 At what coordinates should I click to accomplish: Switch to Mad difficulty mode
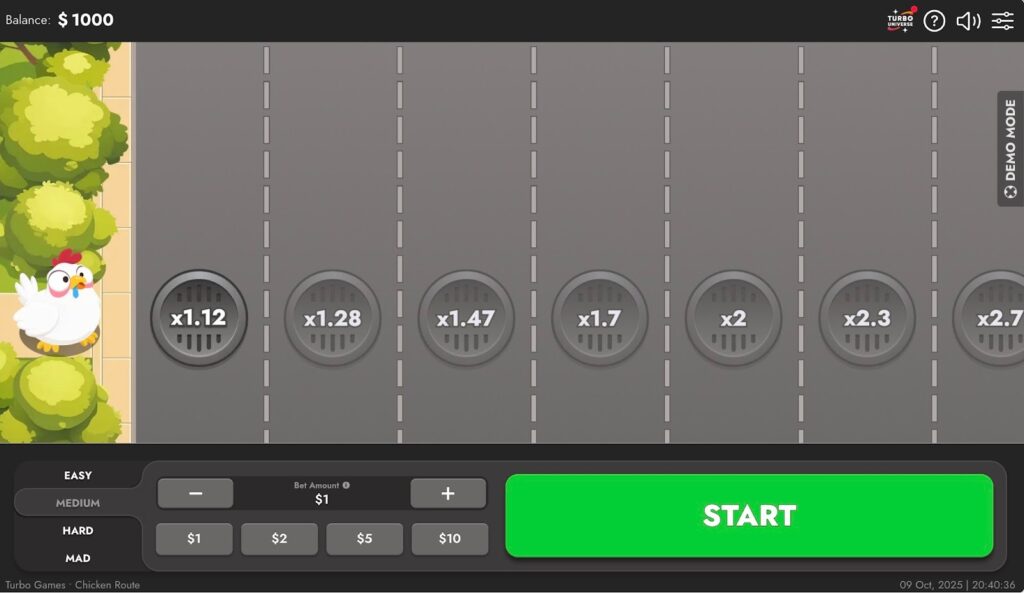pyautogui.click(x=78, y=558)
